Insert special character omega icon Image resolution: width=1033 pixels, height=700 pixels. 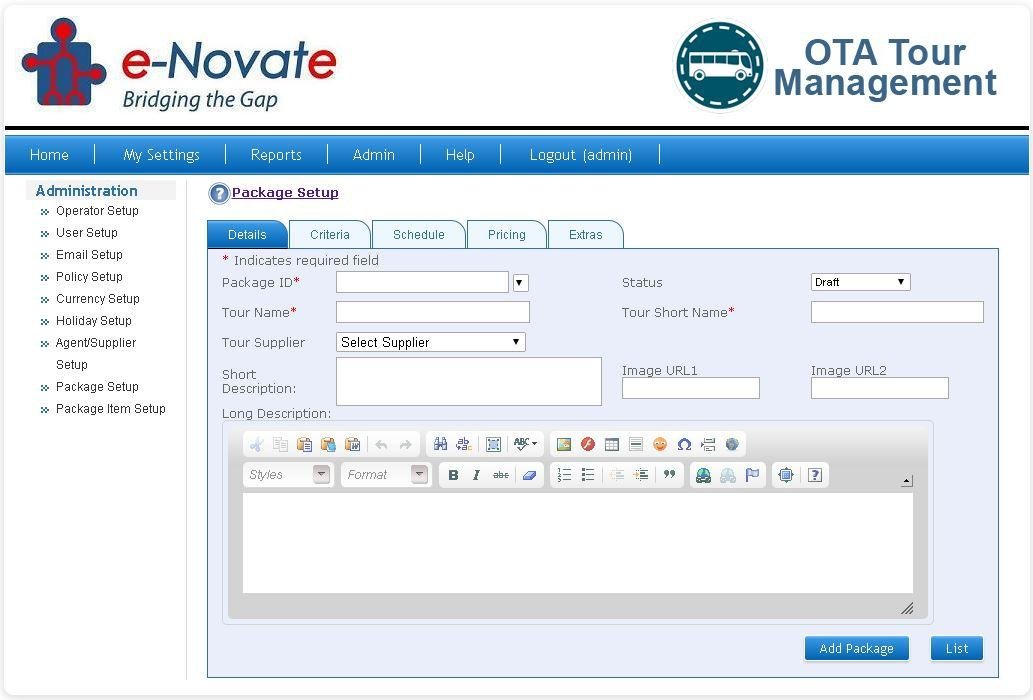click(x=684, y=445)
